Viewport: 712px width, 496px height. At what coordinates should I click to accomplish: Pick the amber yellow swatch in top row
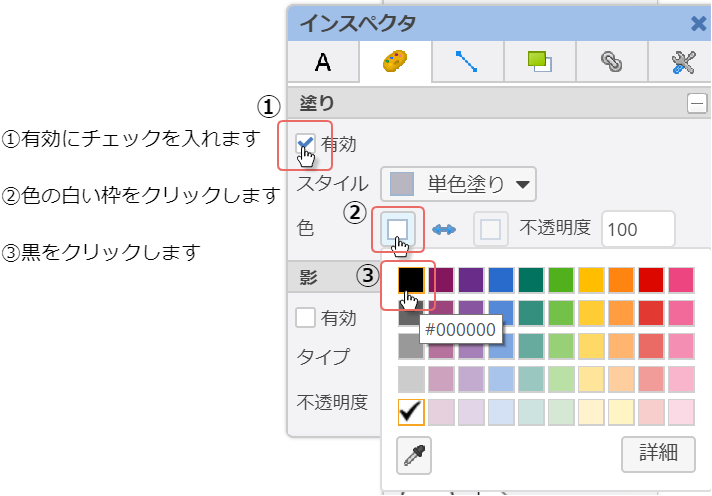click(x=591, y=280)
